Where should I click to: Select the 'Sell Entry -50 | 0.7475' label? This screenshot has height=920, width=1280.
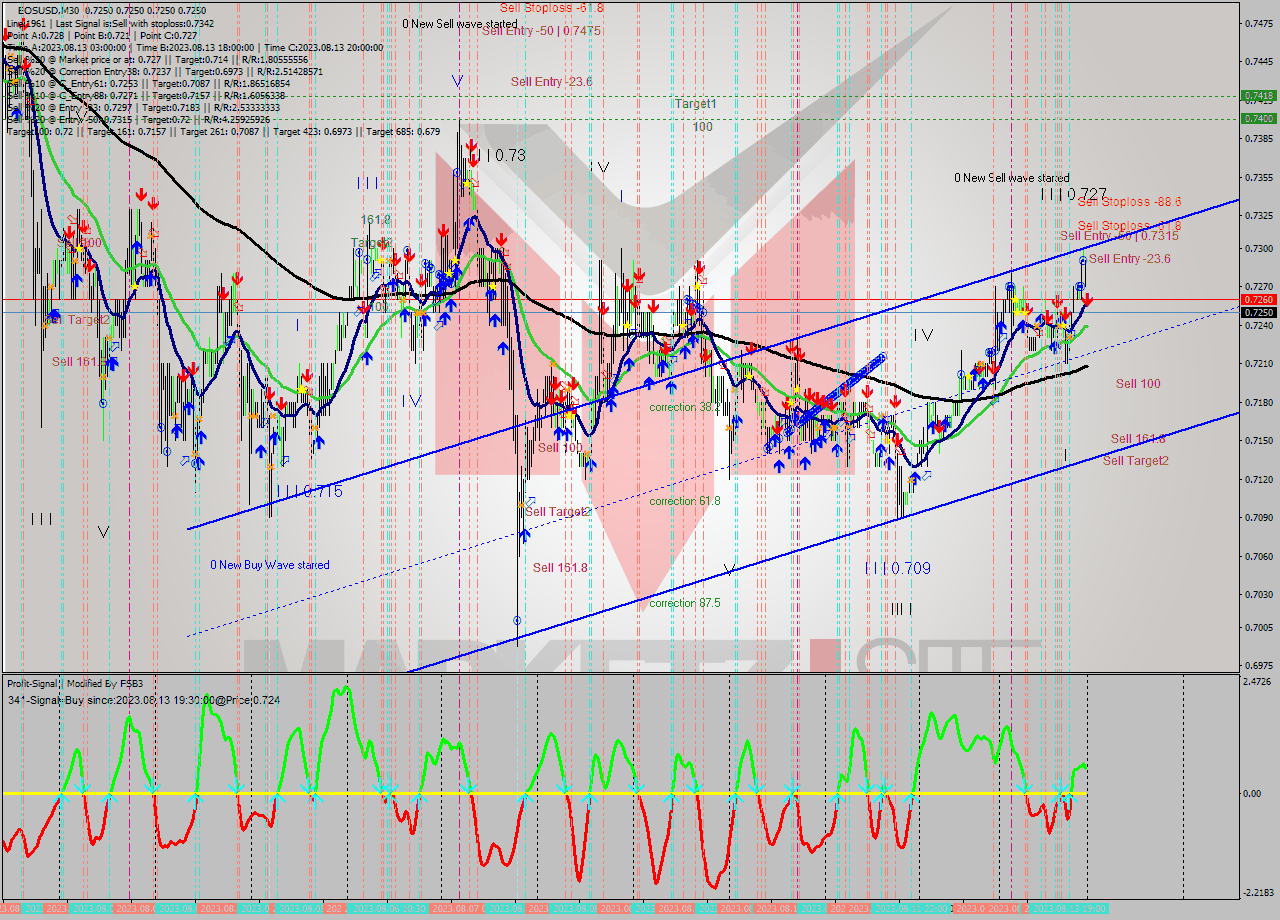tap(541, 31)
